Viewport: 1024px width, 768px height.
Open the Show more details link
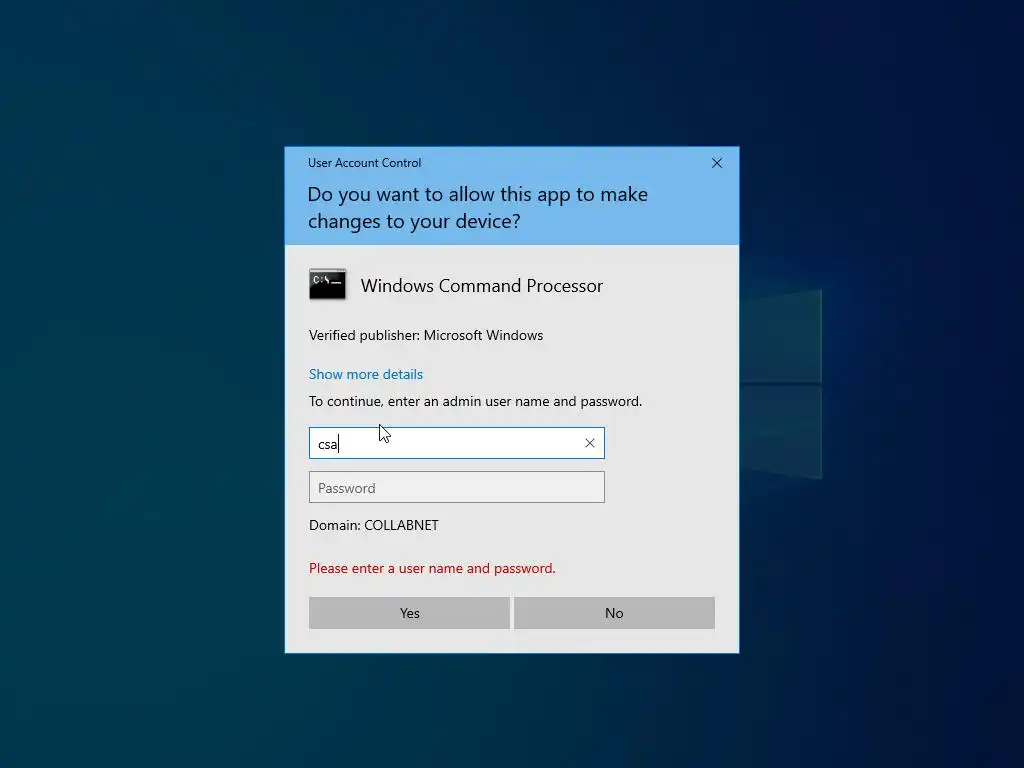366,374
